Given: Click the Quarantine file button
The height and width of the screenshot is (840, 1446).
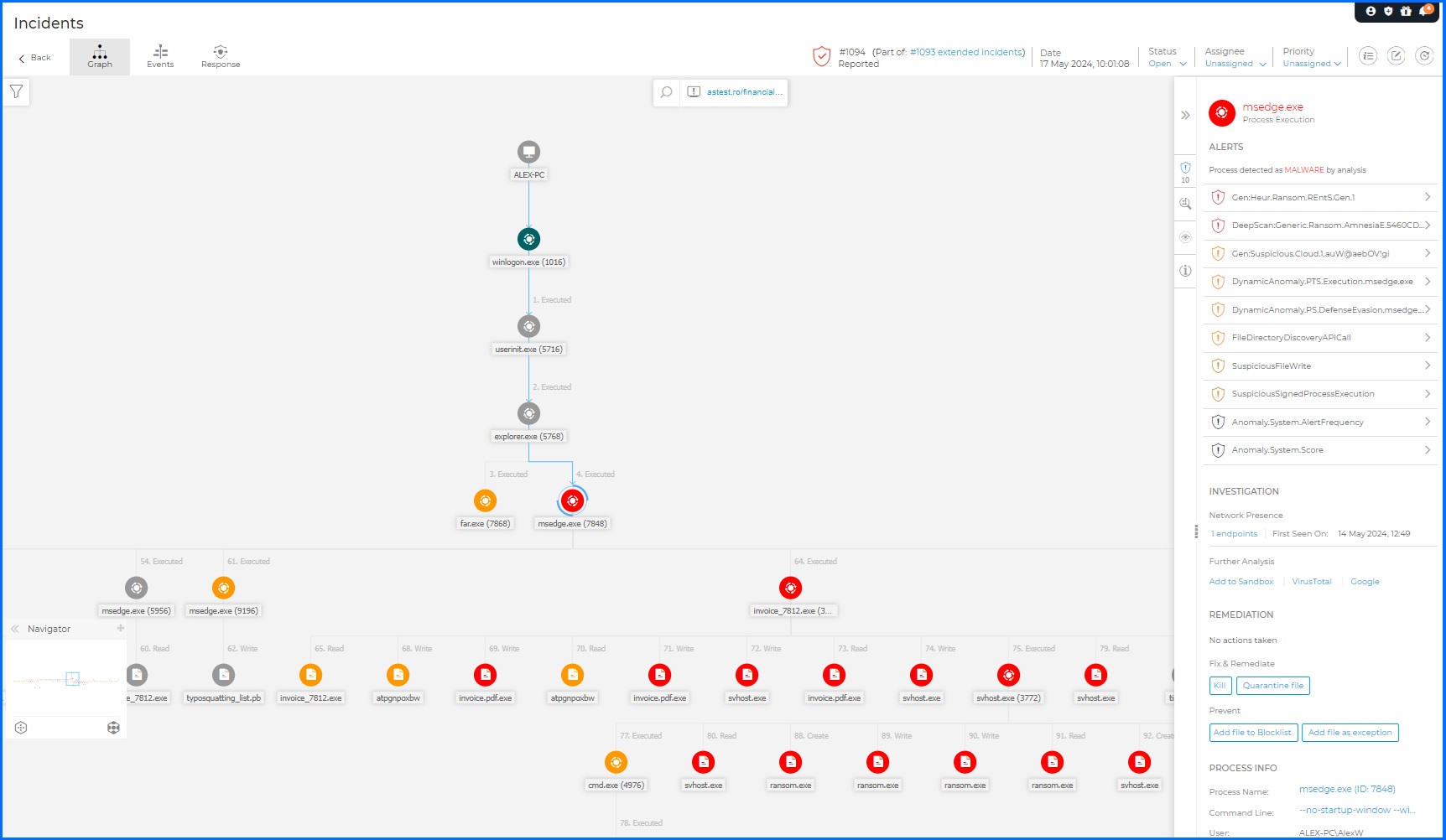Looking at the screenshot, I should pyautogui.click(x=1272, y=686).
